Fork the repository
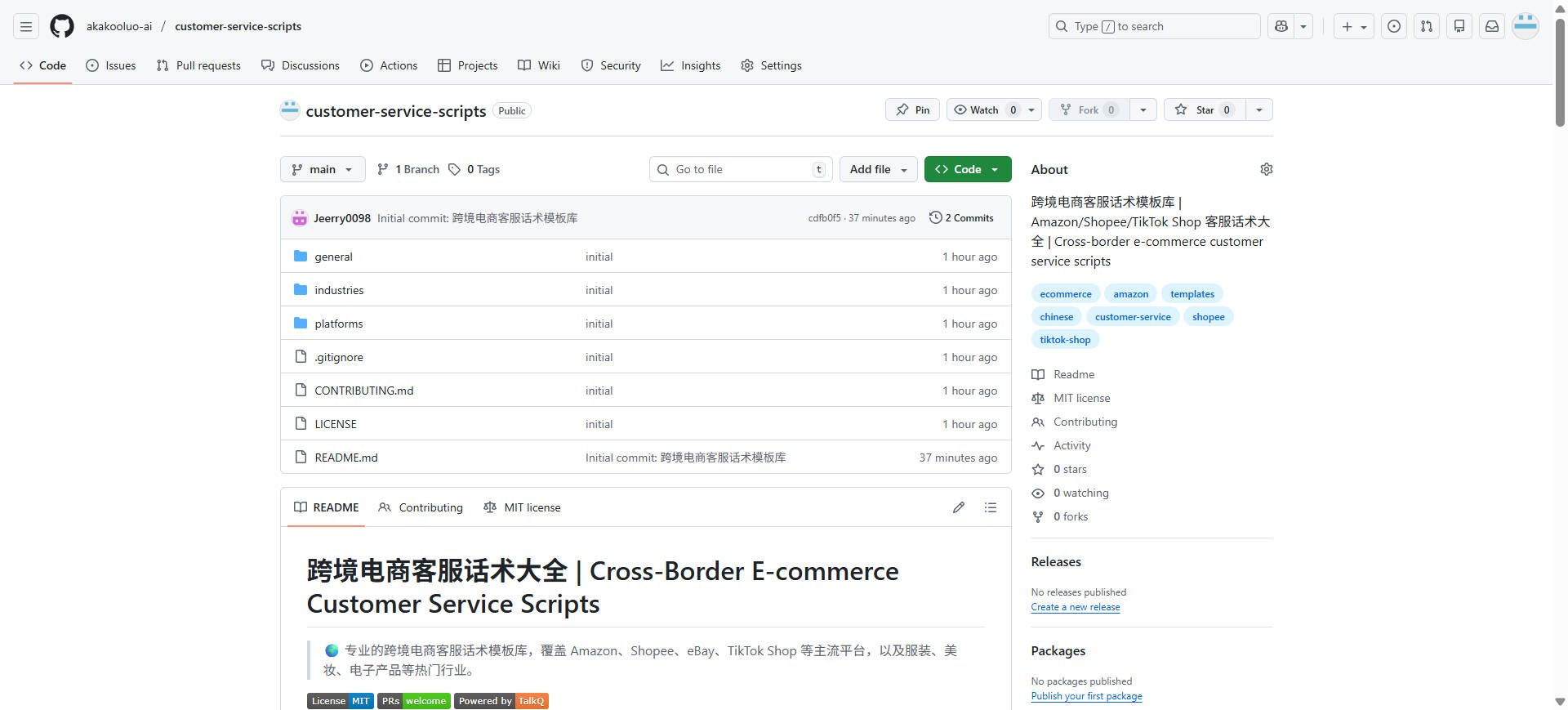 (1089, 109)
